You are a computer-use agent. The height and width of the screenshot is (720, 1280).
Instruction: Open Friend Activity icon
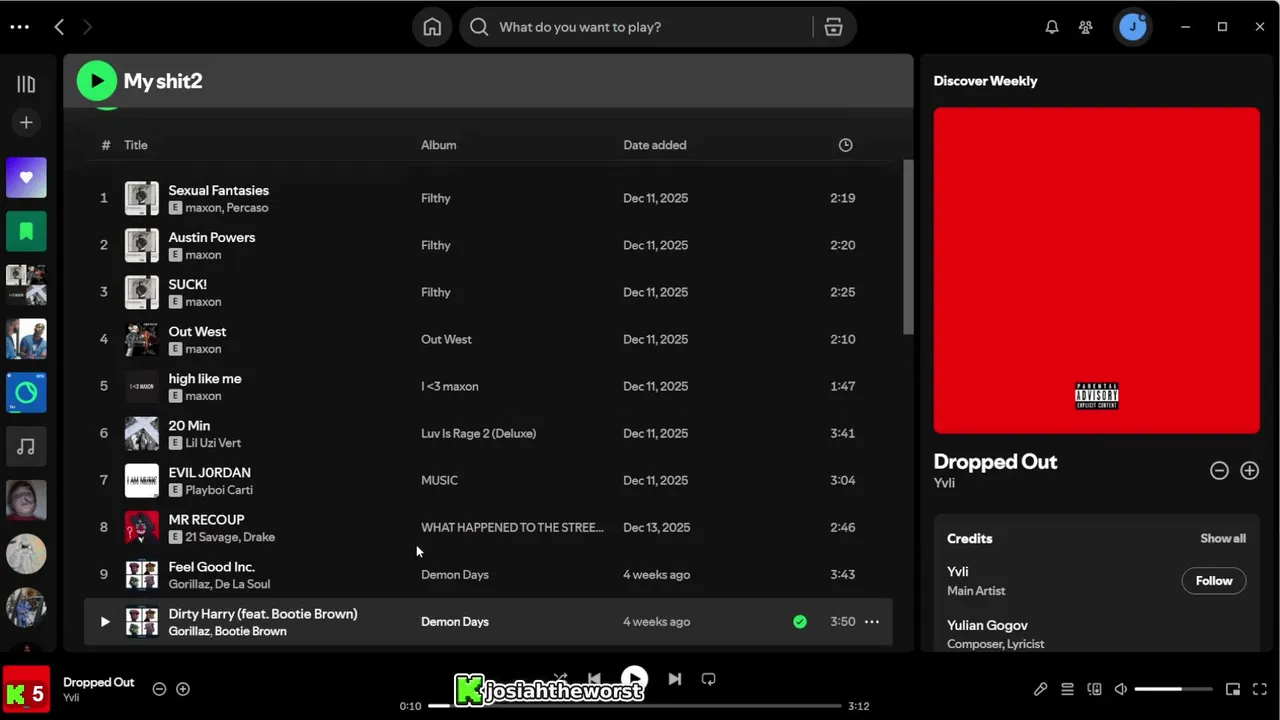point(1086,27)
